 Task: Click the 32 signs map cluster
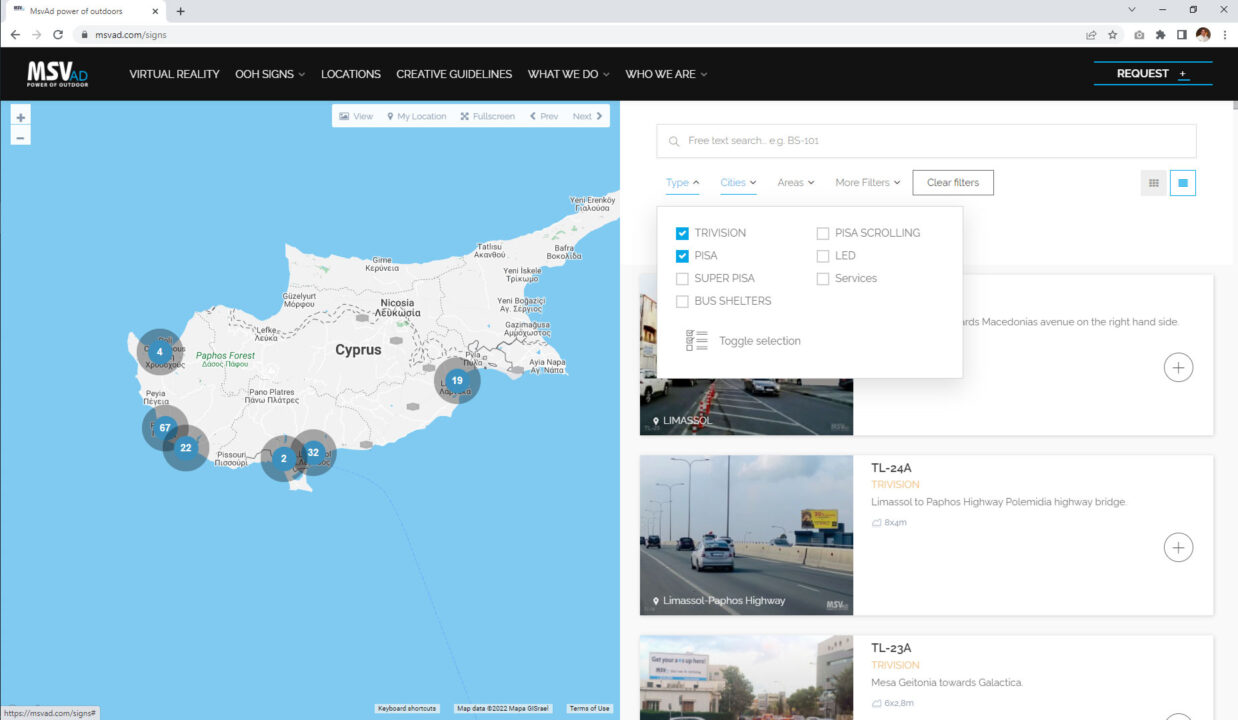pos(313,452)
